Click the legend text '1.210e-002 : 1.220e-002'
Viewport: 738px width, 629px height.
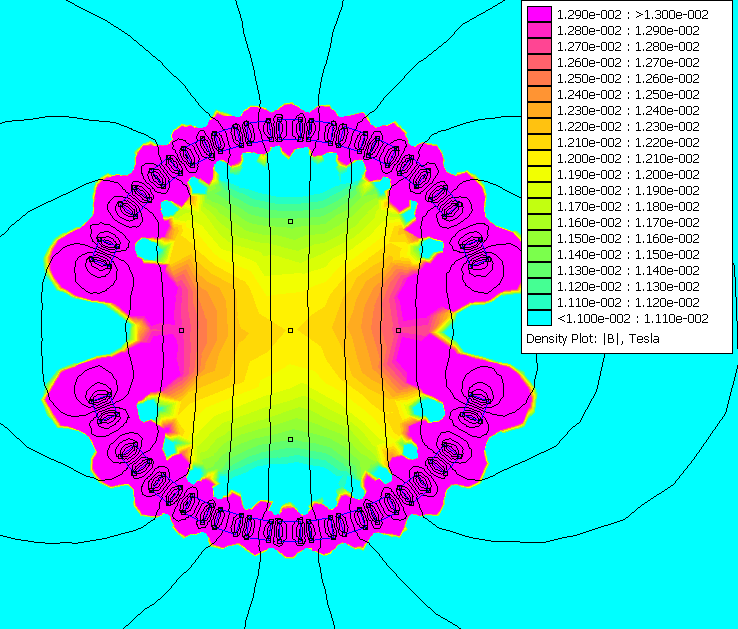[x=628, y=142]
